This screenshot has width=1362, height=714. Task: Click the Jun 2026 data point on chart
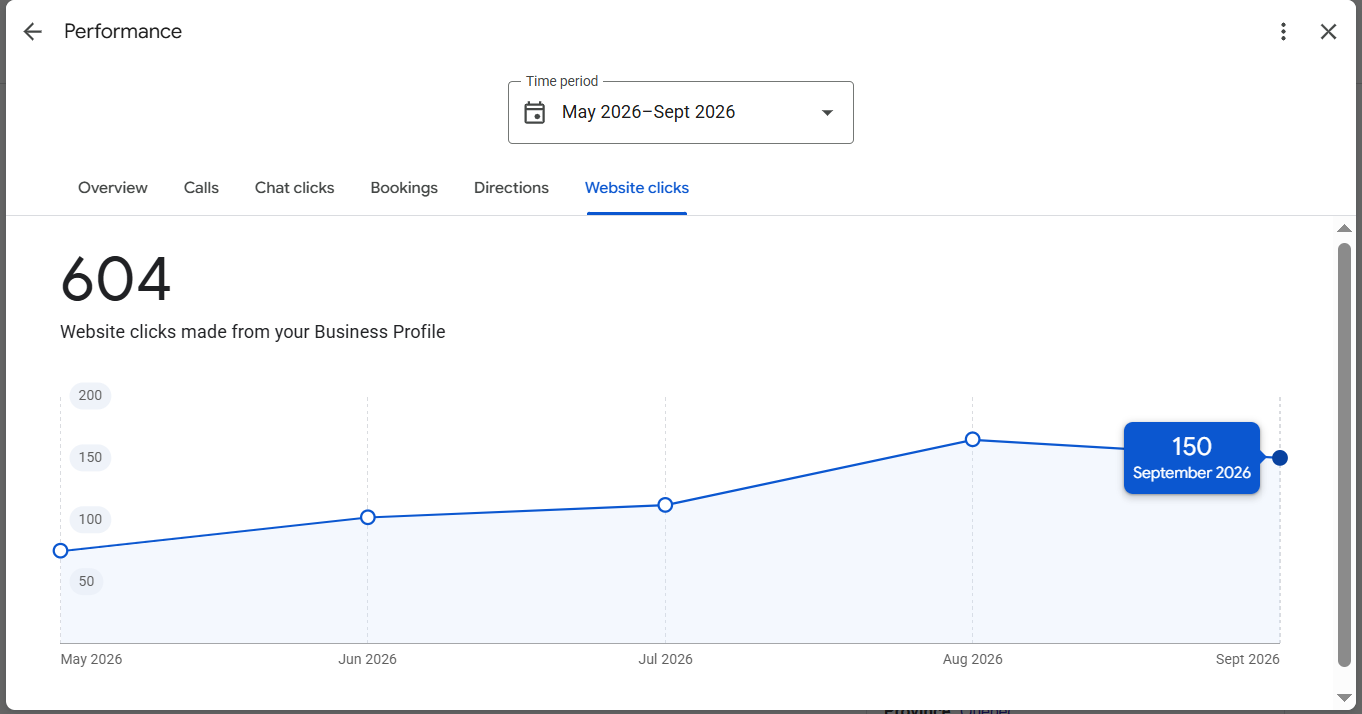point(368,517)
